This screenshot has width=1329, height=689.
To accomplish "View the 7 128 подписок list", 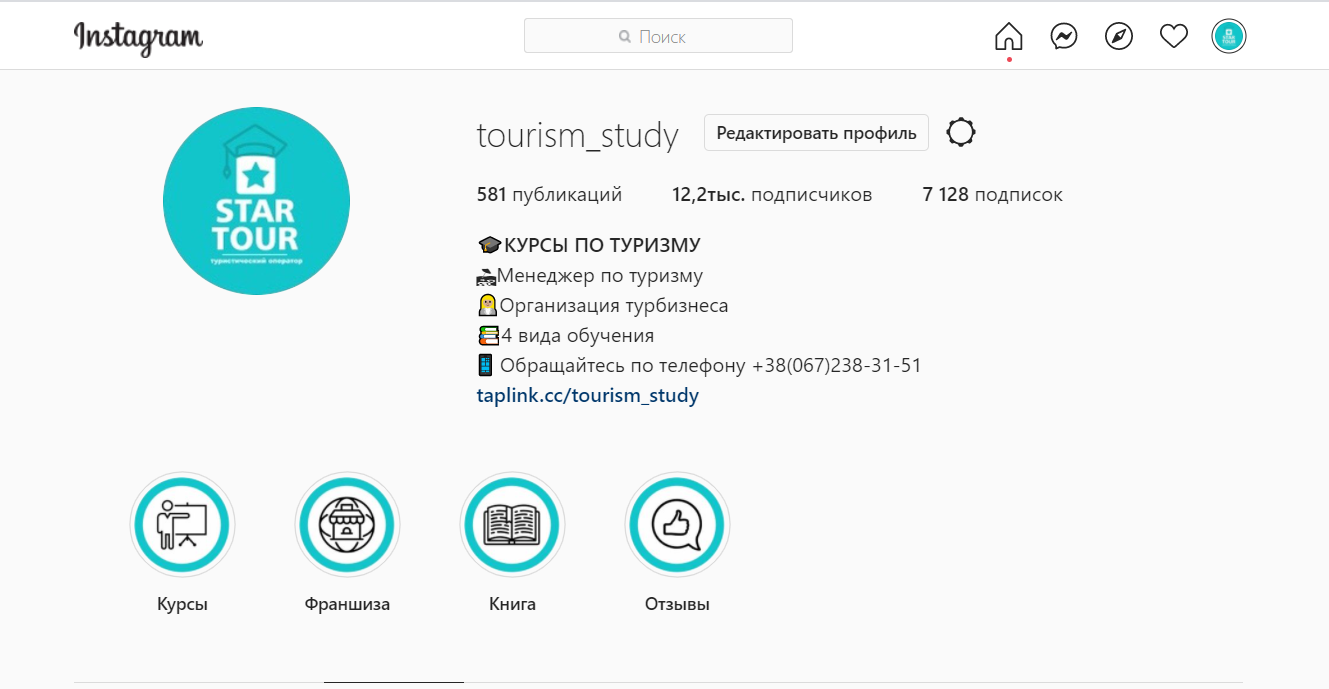I will pos(993,195).
